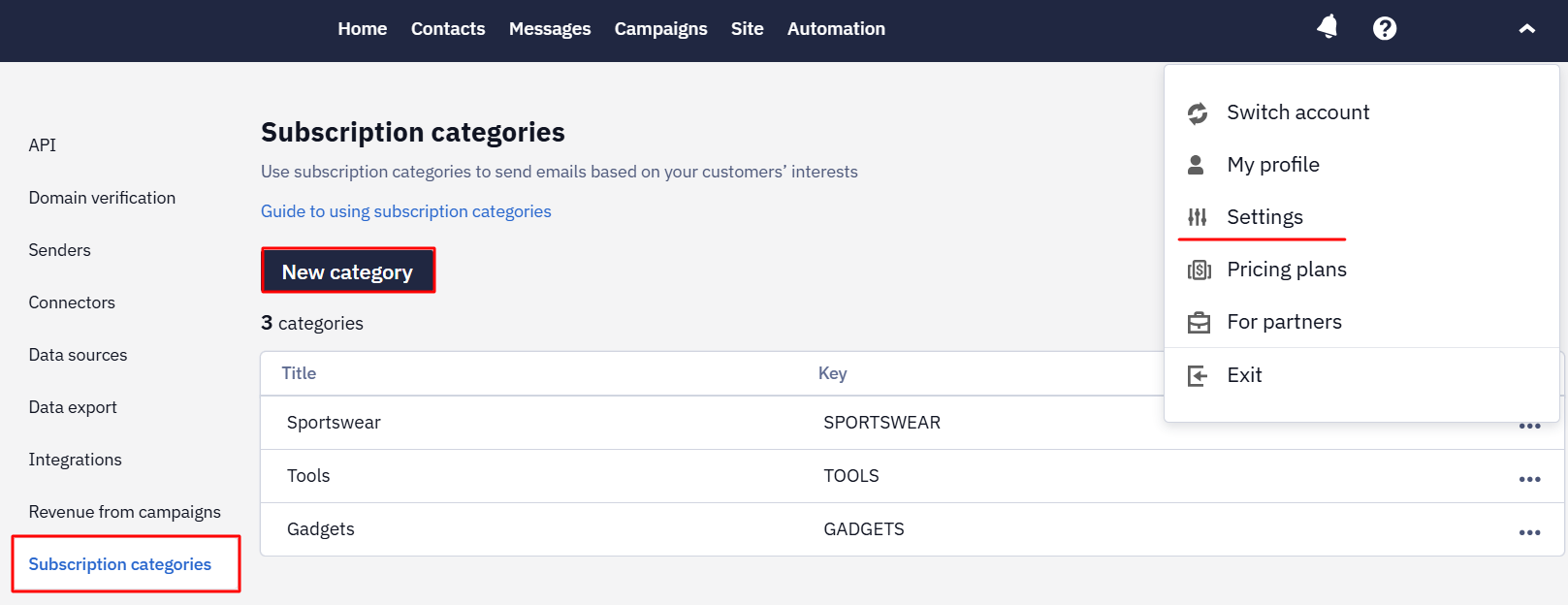Open Revenue from campaigns in sidebar
This screenshot has height=605, width=1568.
coord(124,512)
